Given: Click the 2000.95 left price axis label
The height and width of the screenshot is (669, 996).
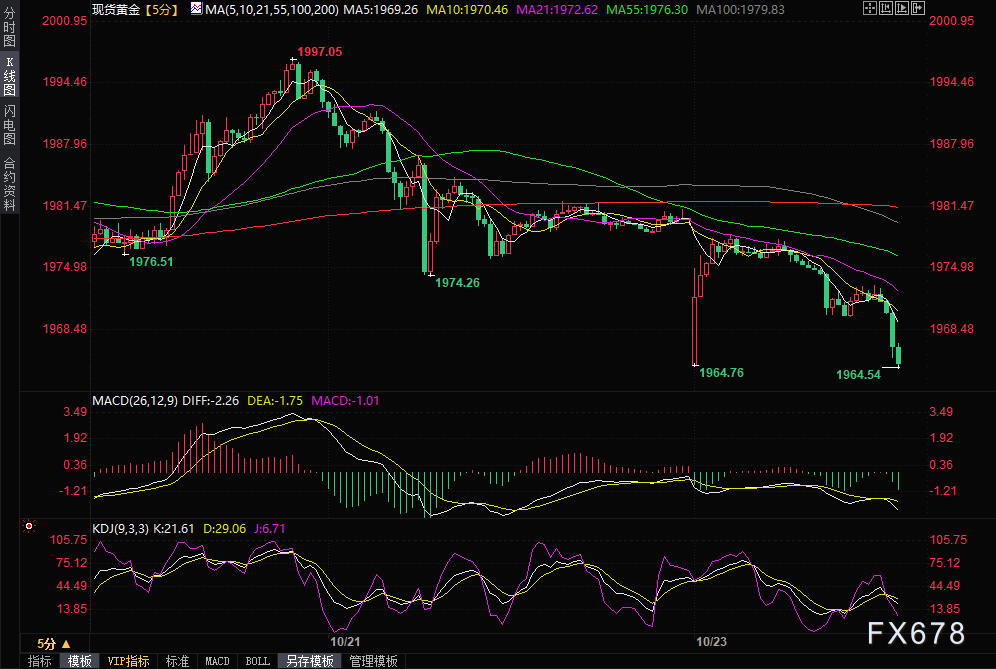Looking at the screenshot, I should 65,21.
